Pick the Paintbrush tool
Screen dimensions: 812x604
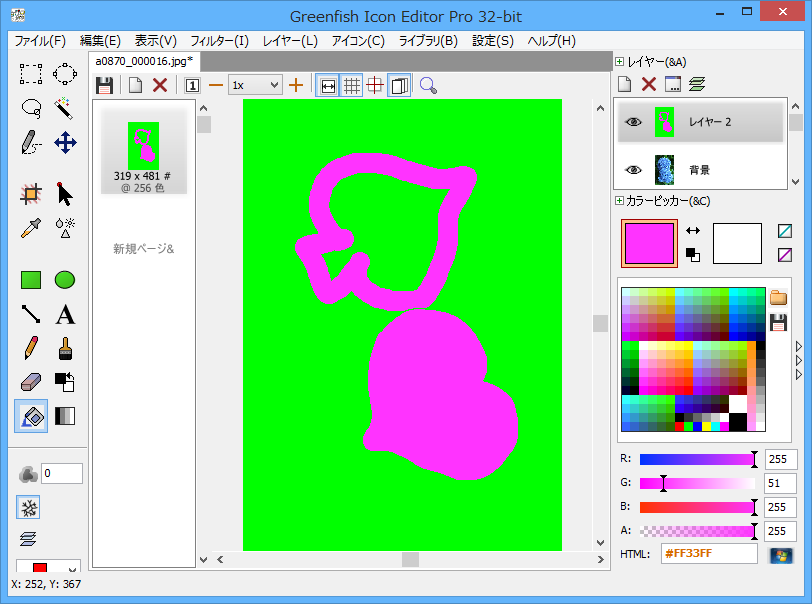[x=65, y=349]
